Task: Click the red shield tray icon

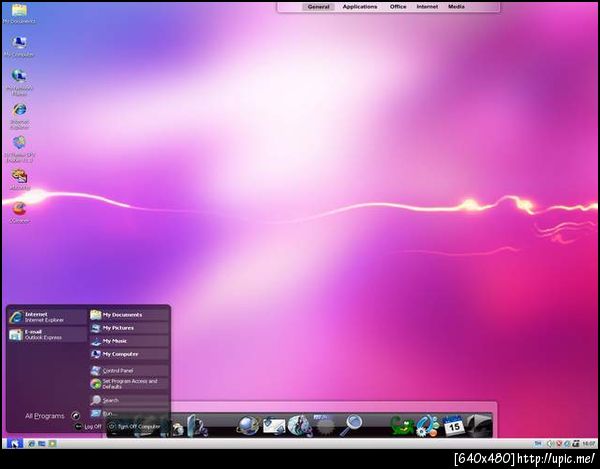Action: (x=559, y=444)
